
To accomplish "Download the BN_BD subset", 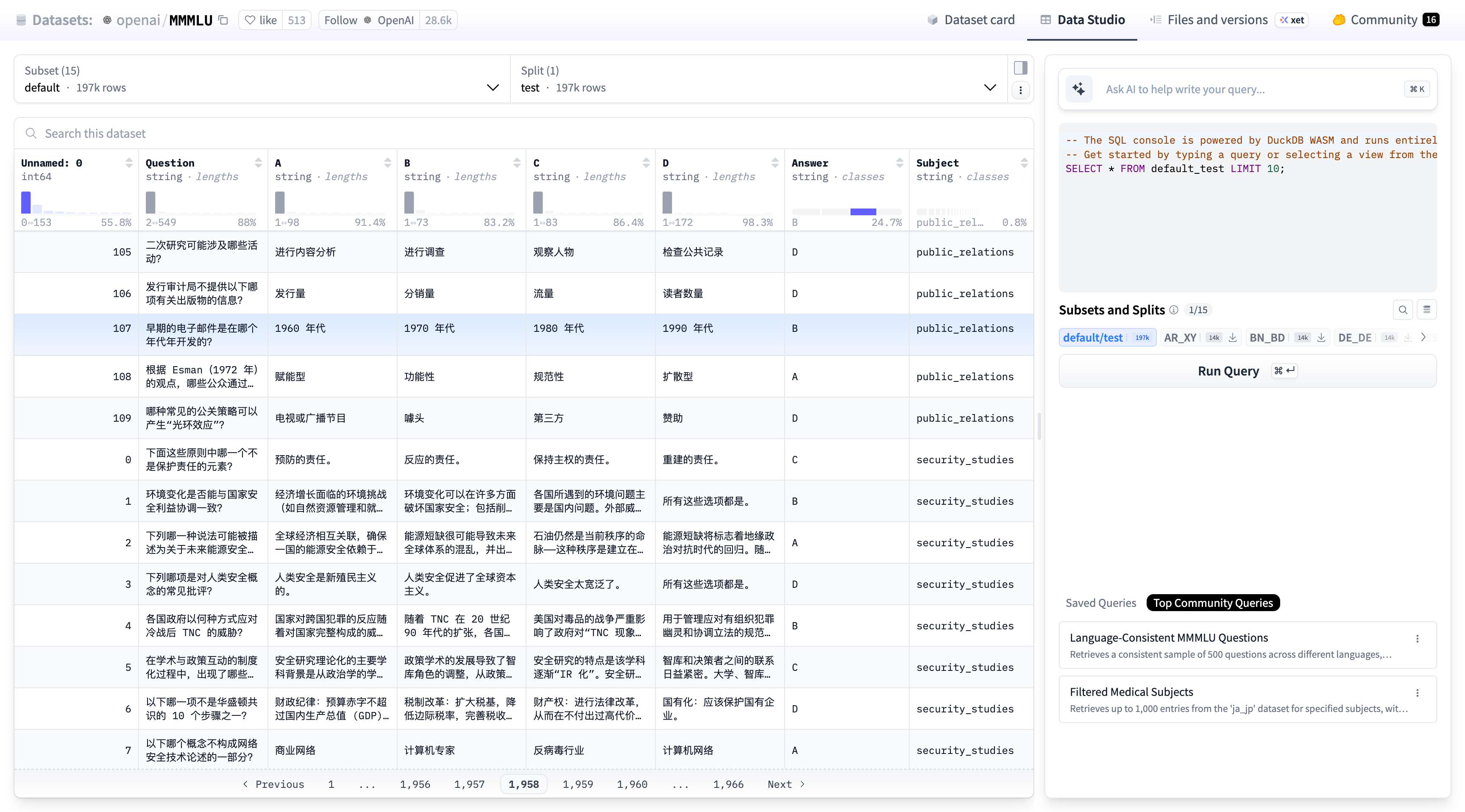I will [x=1321, y=338].
